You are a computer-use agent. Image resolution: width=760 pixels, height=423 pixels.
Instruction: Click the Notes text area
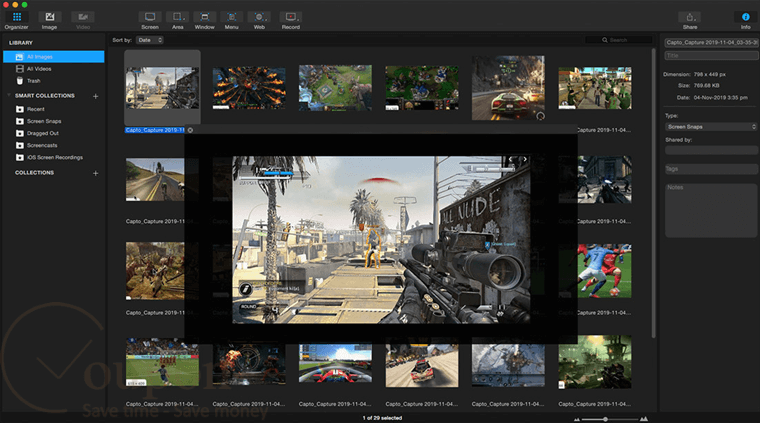[x=711, y=210]
